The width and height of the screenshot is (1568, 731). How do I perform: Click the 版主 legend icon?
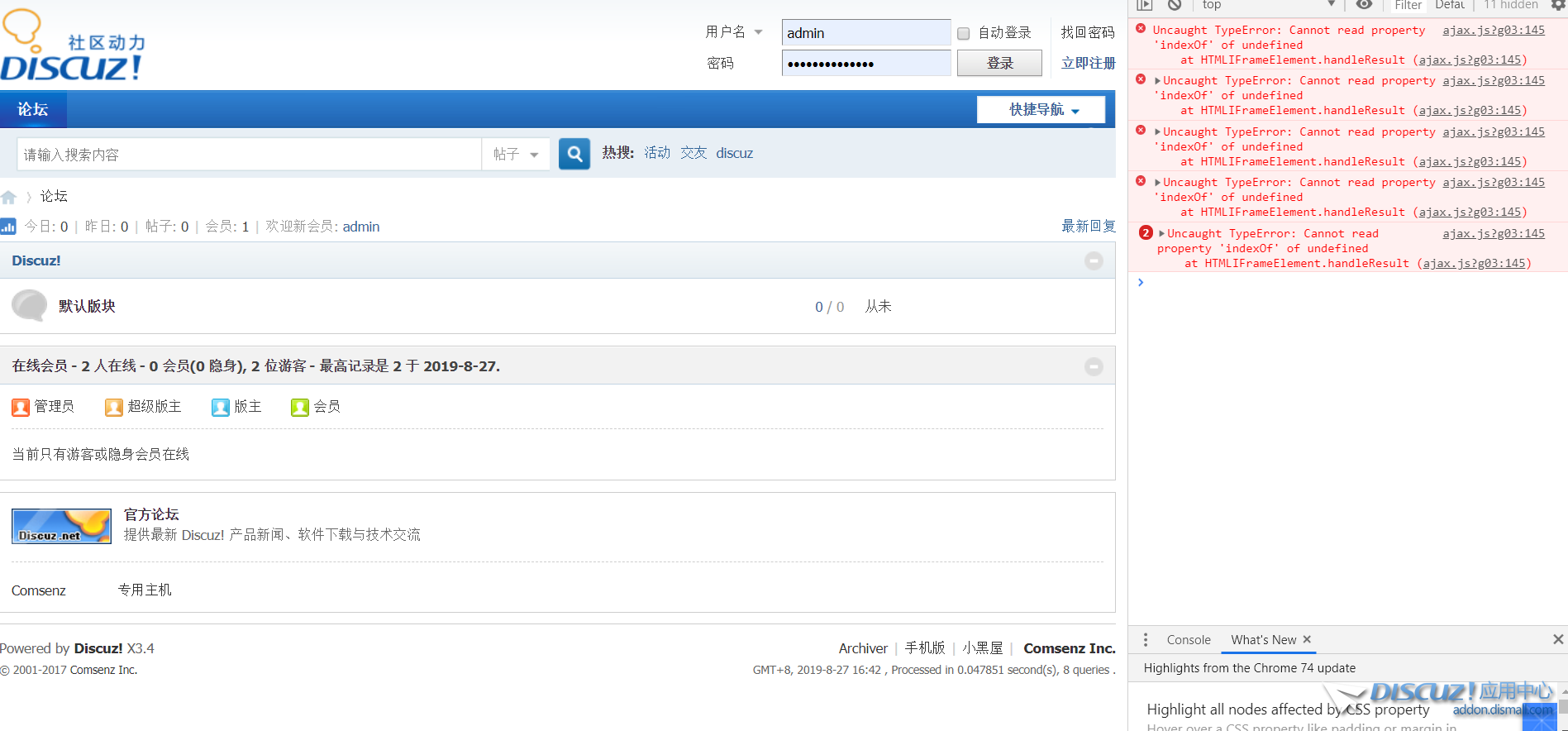click(x=221, y=407)
